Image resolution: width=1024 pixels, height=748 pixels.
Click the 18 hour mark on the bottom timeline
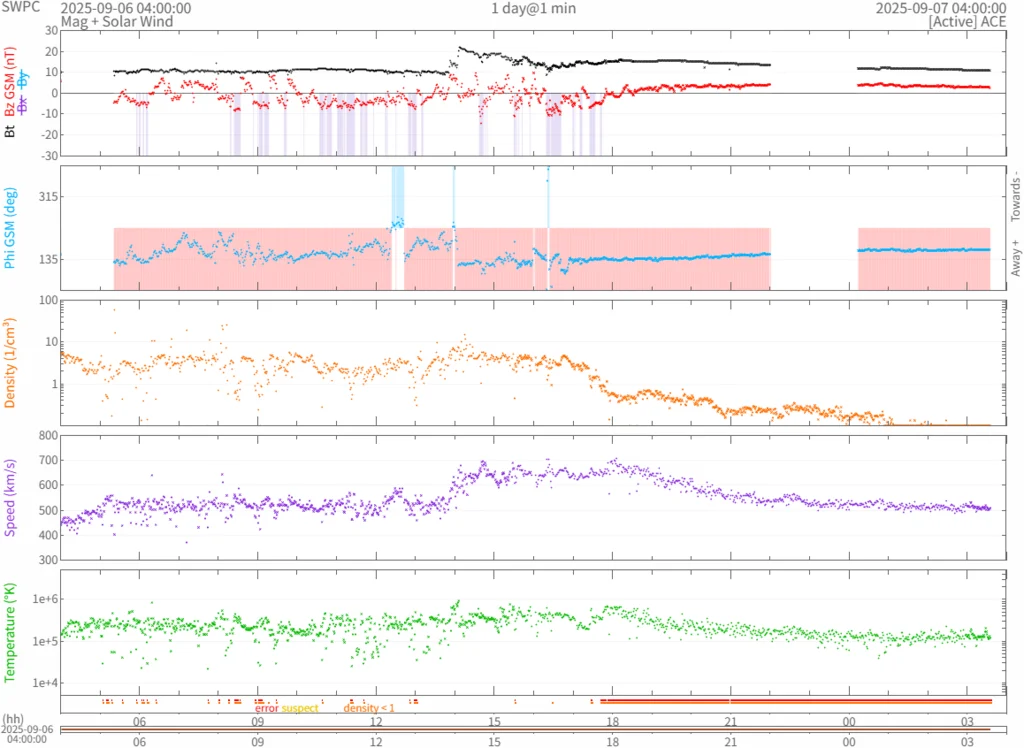coord(612,742)
